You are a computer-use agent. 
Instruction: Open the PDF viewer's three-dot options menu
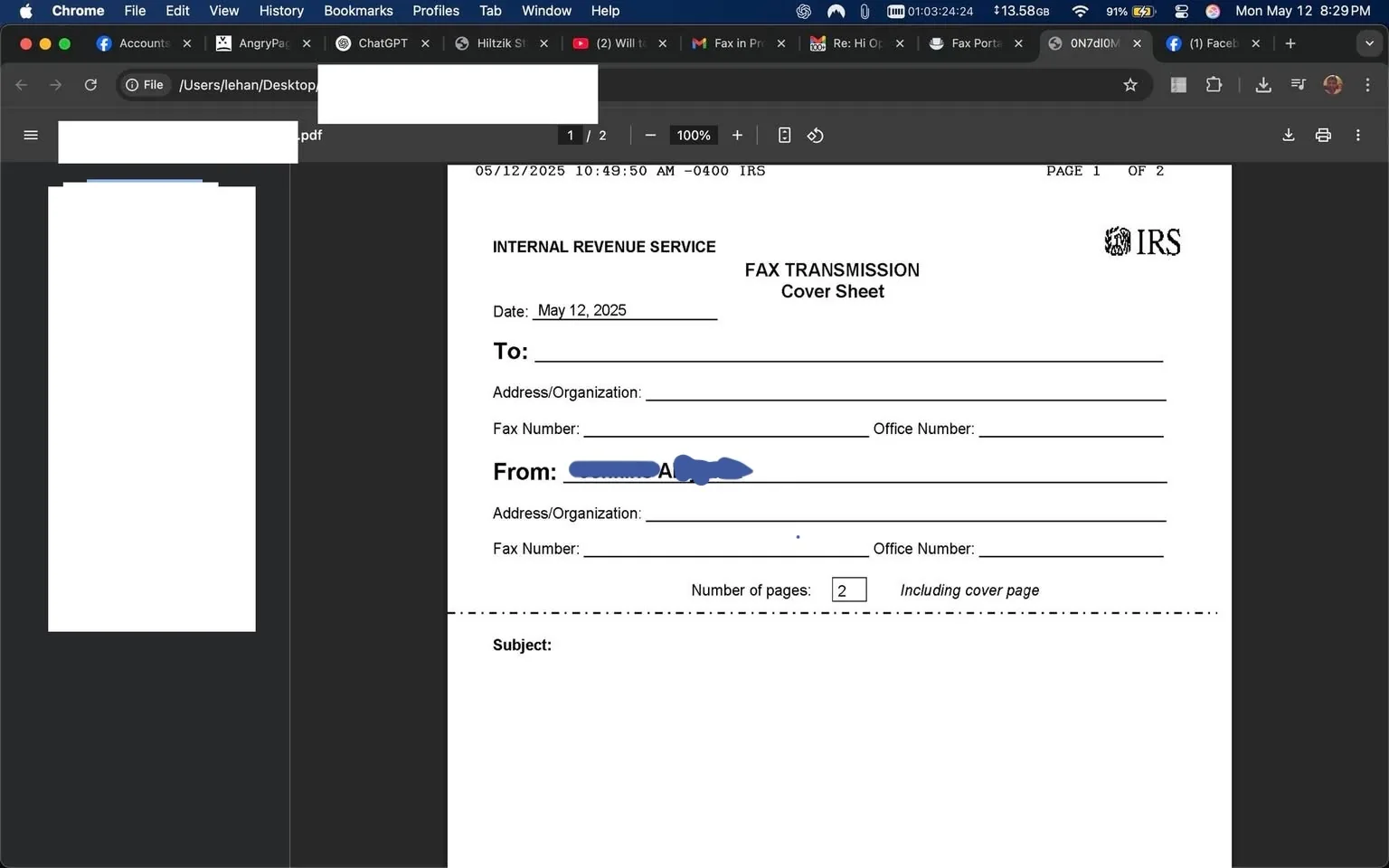click(1357, 135)
